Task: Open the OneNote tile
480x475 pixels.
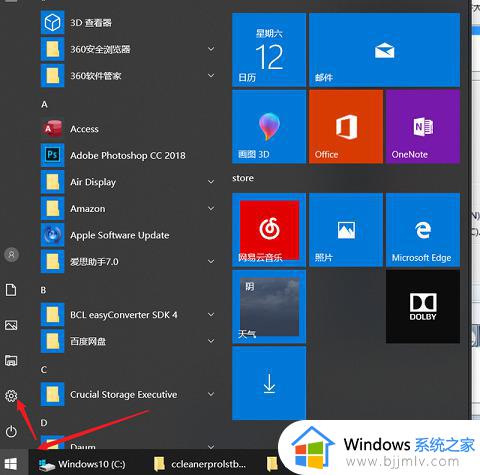Action: tap(423, 127)
